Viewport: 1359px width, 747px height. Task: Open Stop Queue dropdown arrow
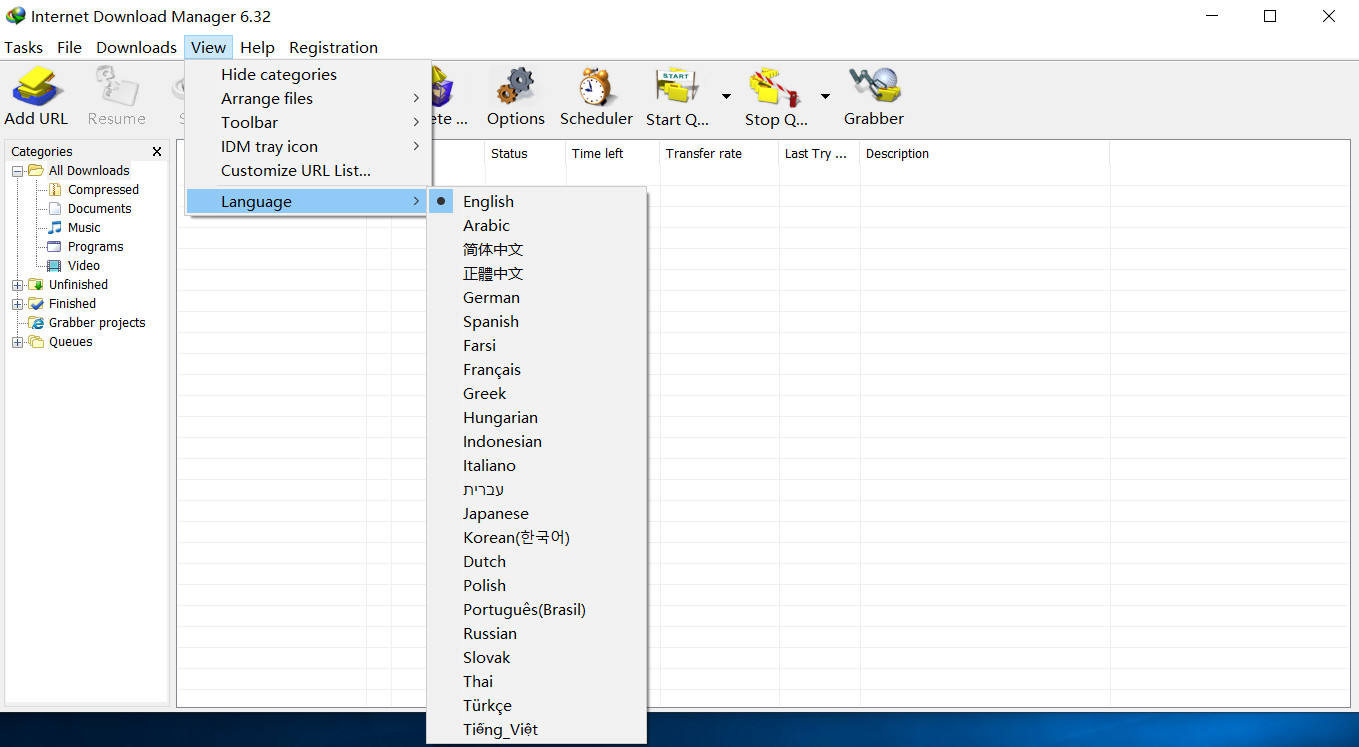[x=825, y=96]
